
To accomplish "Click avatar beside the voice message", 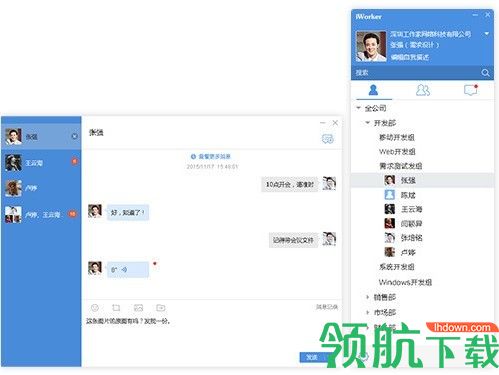I will pos(95,268).
